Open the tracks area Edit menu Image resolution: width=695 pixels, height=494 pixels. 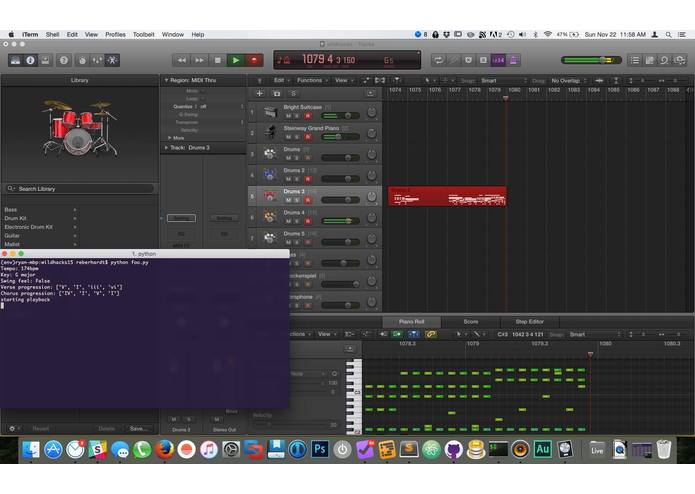click(281, 80)
